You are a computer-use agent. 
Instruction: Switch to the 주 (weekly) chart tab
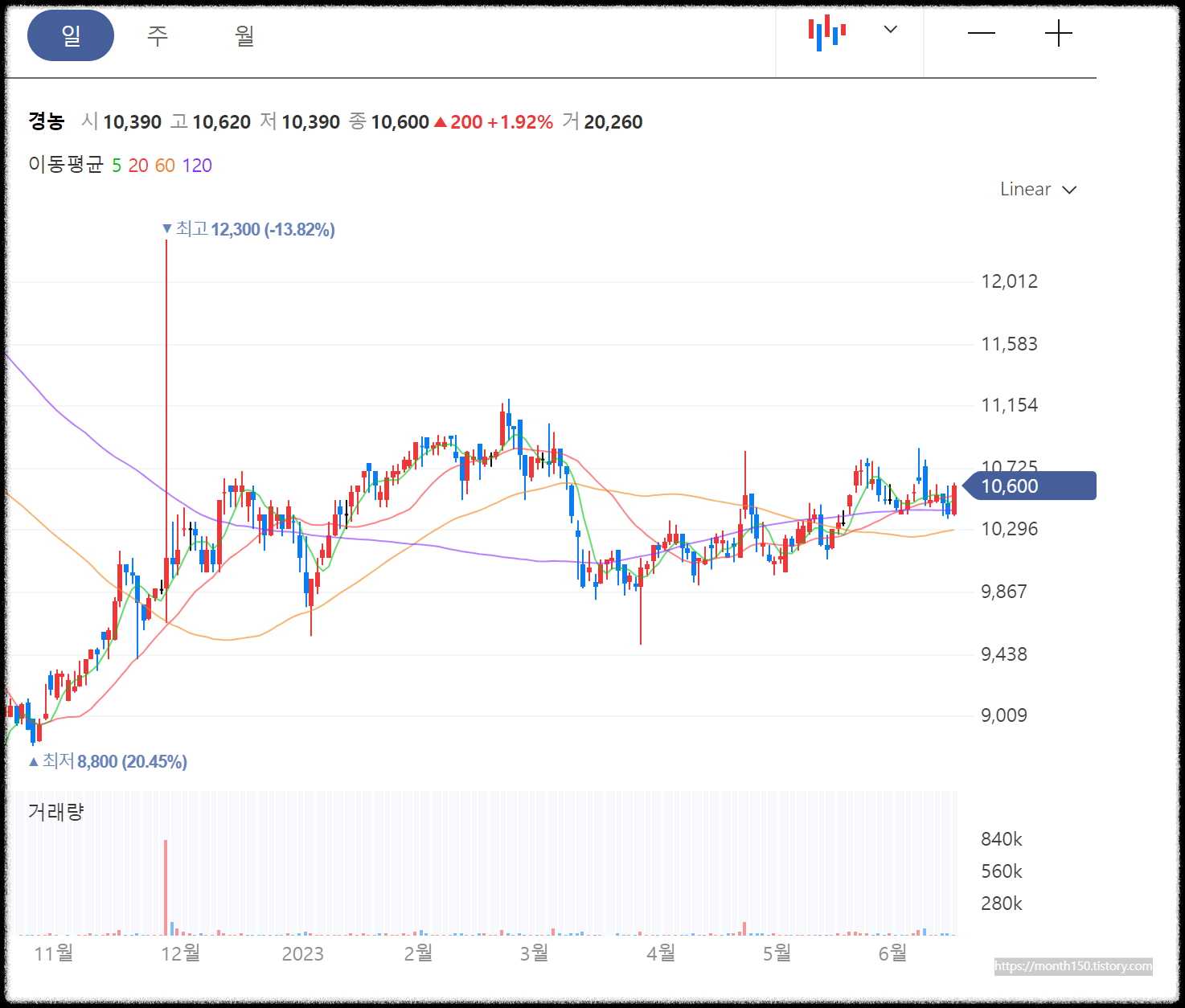(158, 35)
